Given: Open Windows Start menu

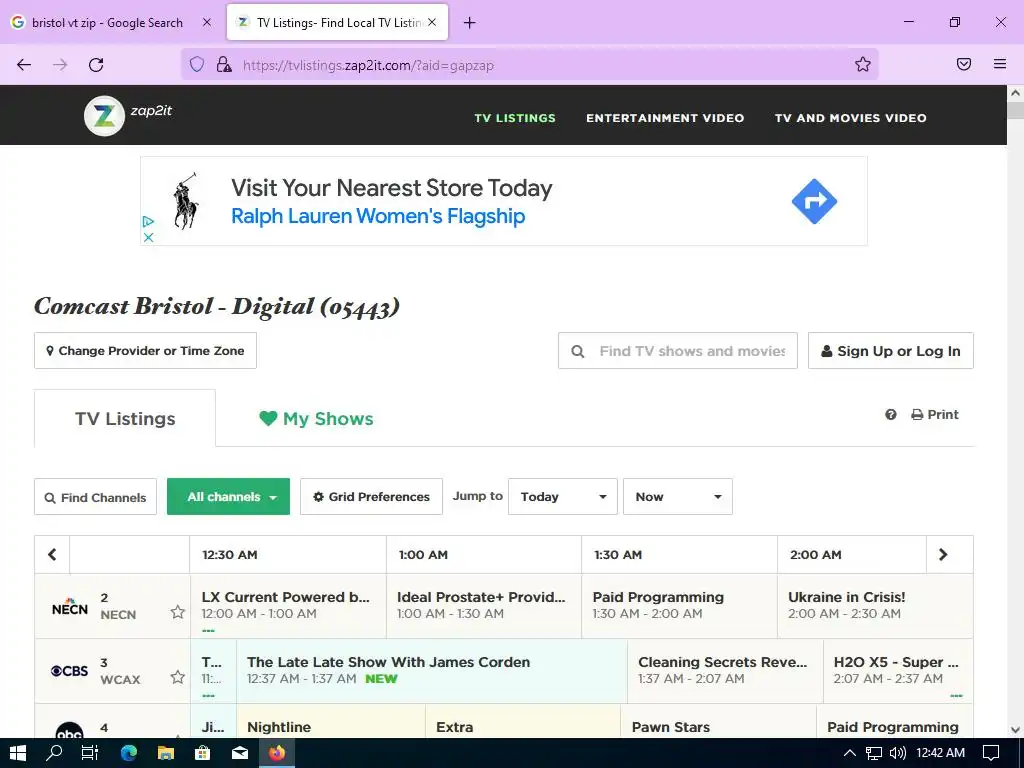Looking at the screenshot, I should click(18, 753).
